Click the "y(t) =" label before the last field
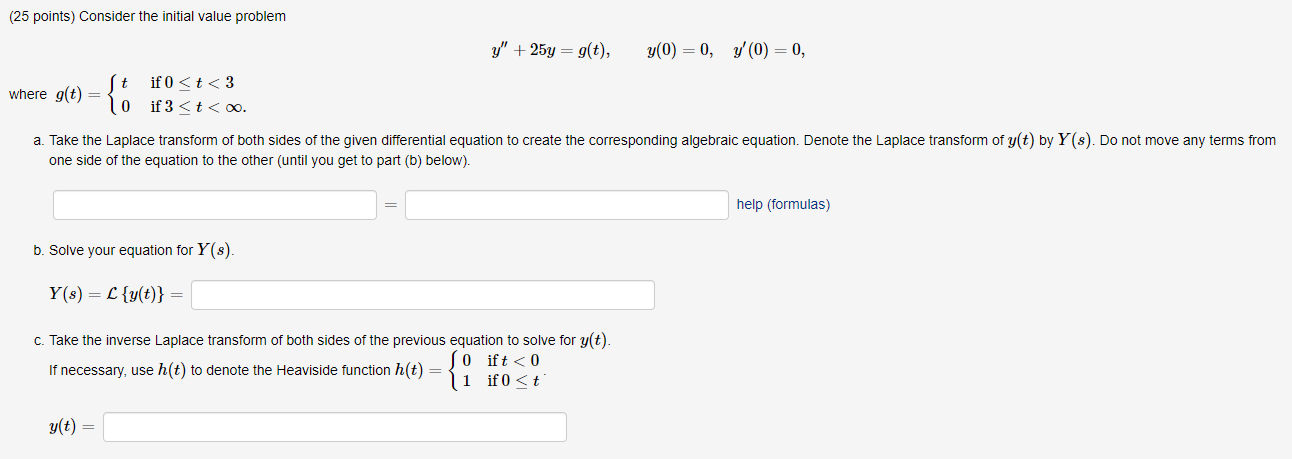The image size is (1292, 459). pos(72,427)
